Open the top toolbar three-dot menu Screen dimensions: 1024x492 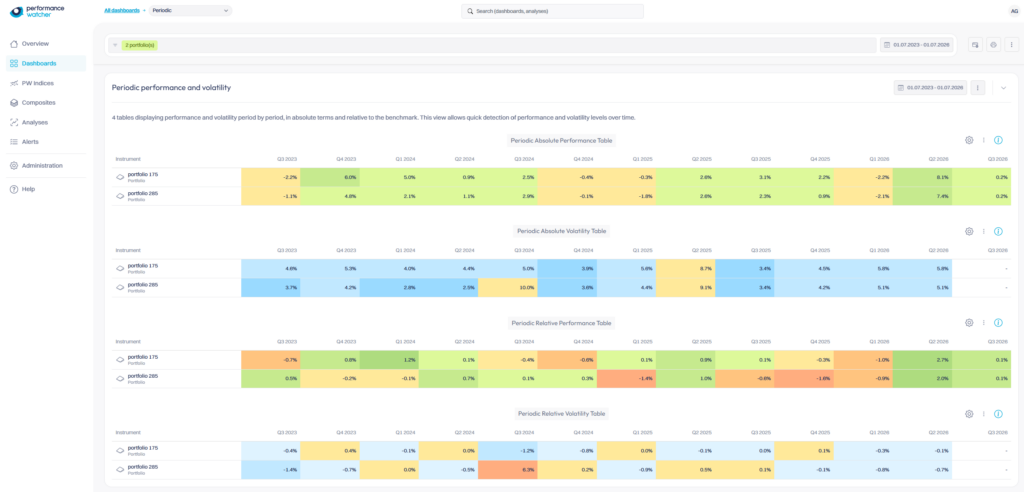[1012, 45]
